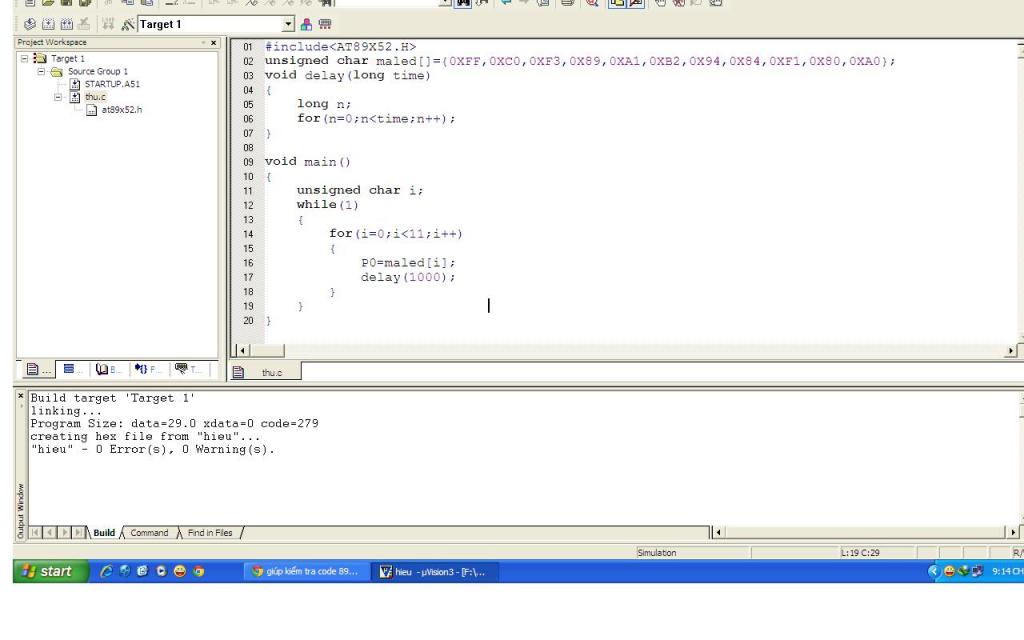Viewport: 1024px width, 640px height.
Task: Switch to the Books workspace tab
Action: (x=108, y=369)
